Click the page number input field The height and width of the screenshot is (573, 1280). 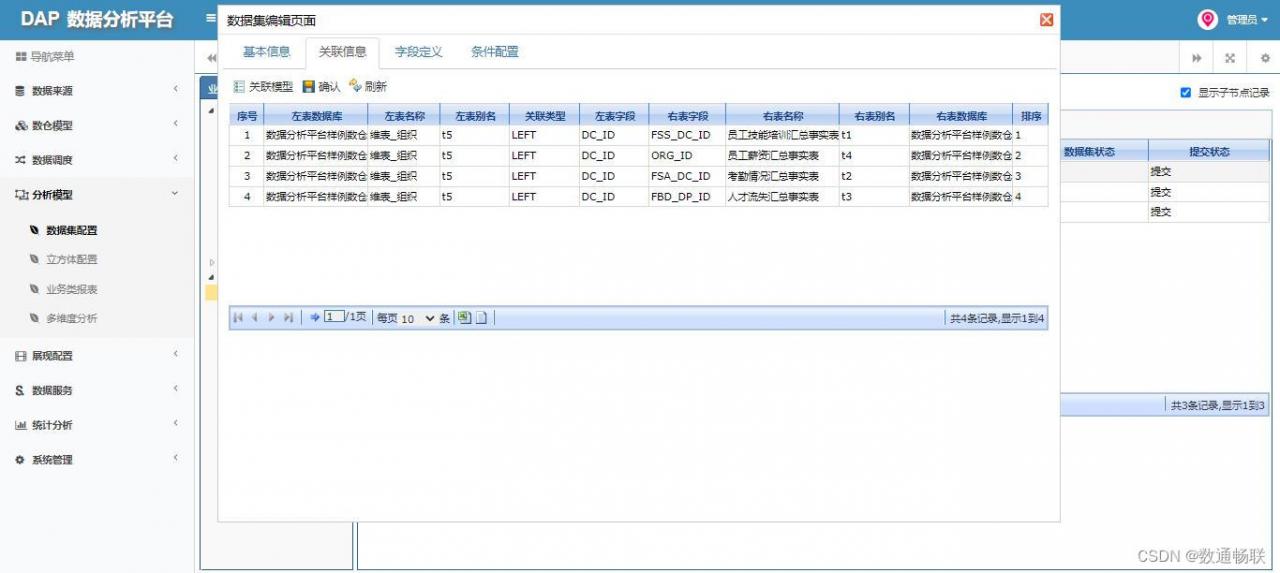pos(334,317)
